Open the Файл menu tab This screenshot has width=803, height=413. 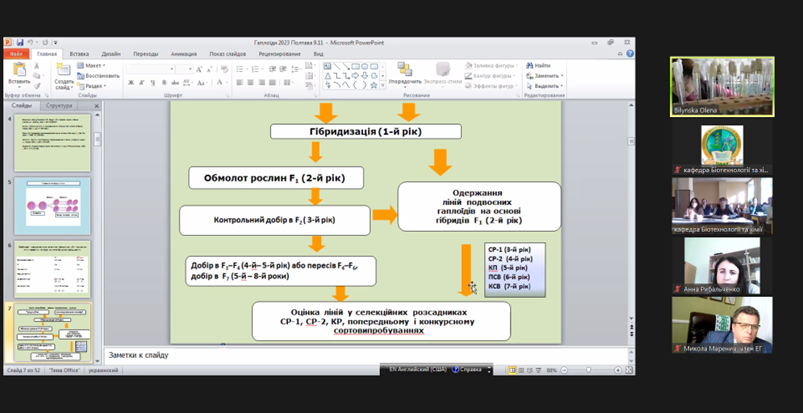point(16,54)
